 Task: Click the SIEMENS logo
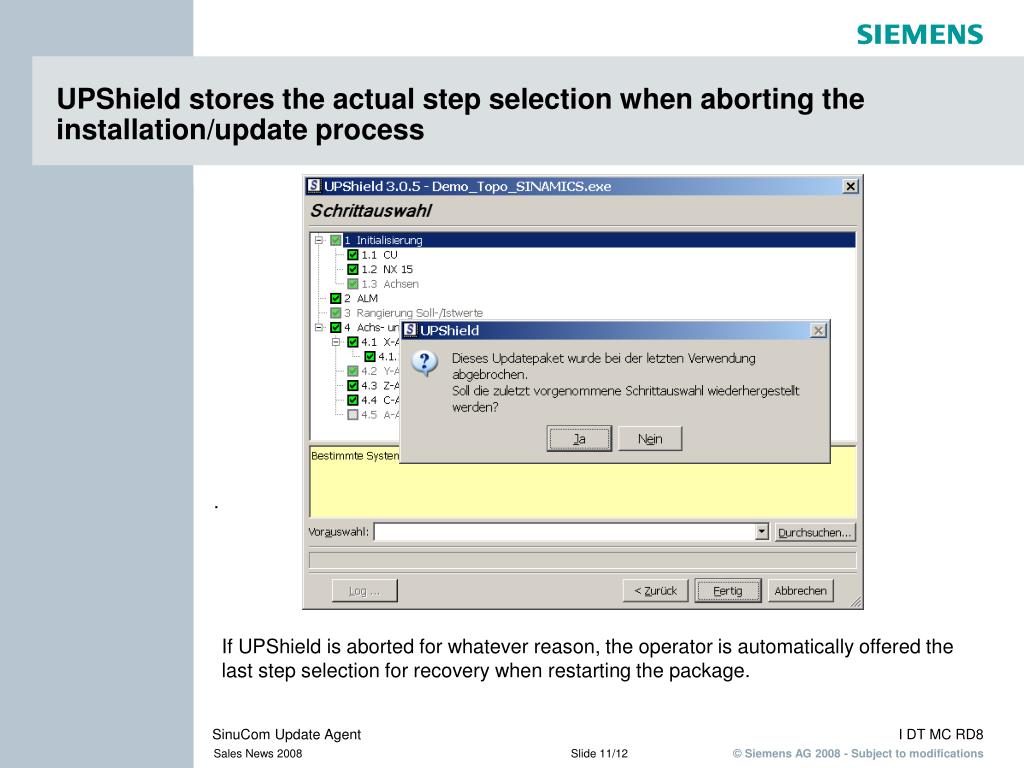920,35
